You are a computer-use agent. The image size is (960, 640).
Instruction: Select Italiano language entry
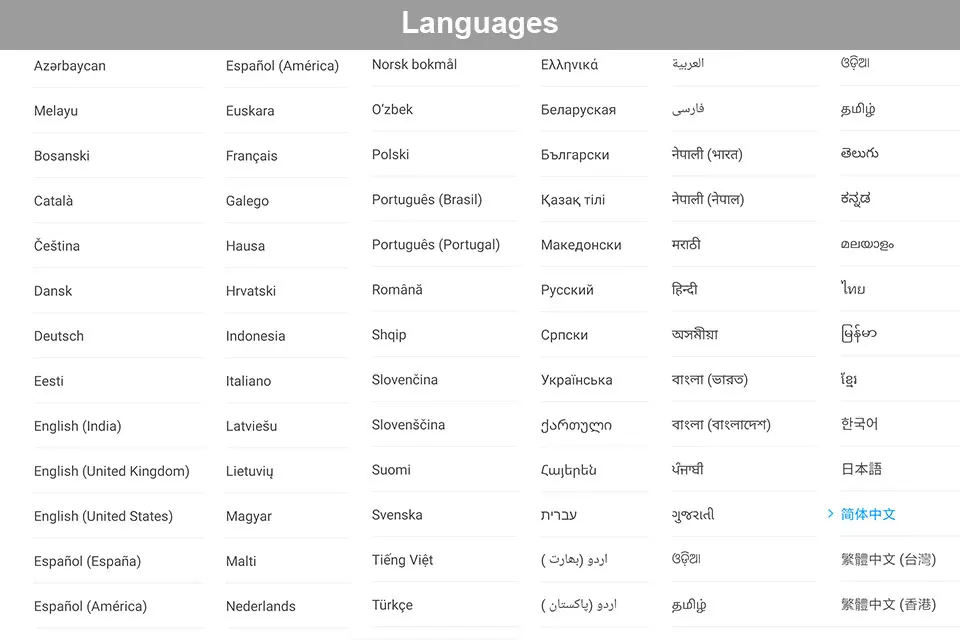pyautogui.click(x=249, y=381)
